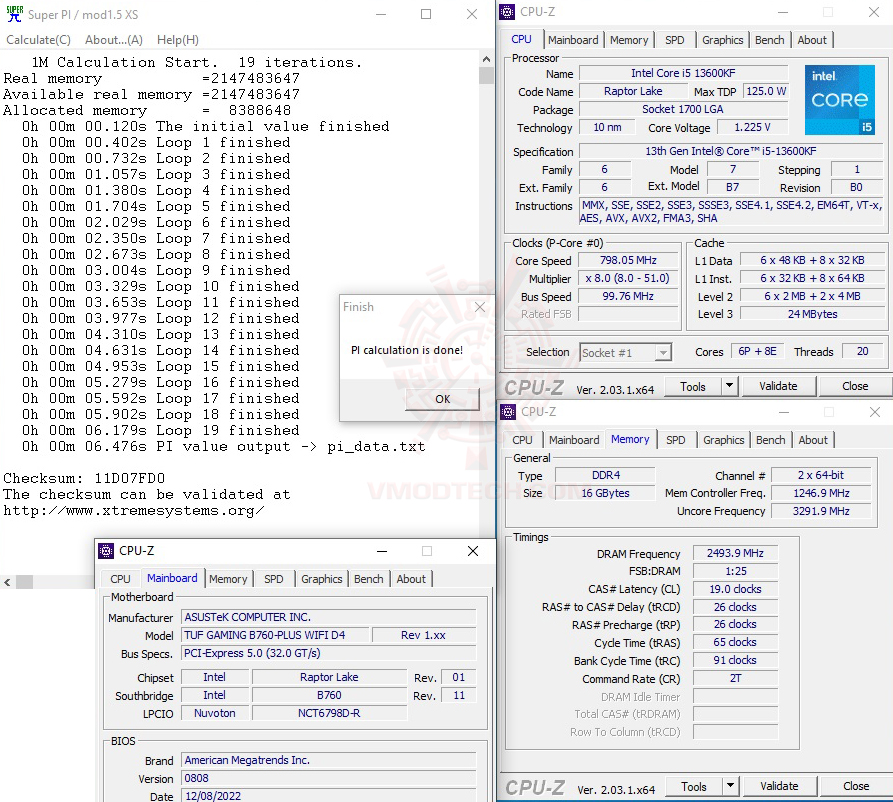Click Uncore Frequency value 3291.9 MHz
The height and width of the screenshot is (802, 893).
[821, 511]
